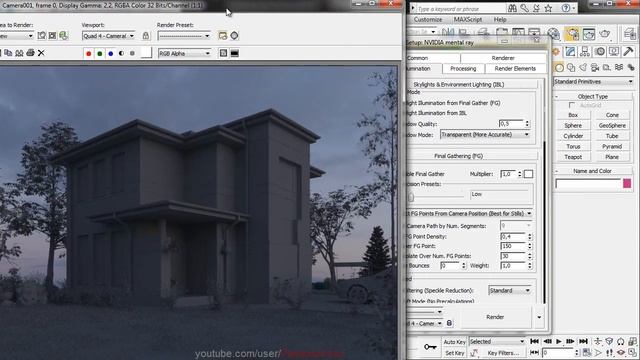
Task: Click the Render button in Render Setup
Action: [495, 317]
